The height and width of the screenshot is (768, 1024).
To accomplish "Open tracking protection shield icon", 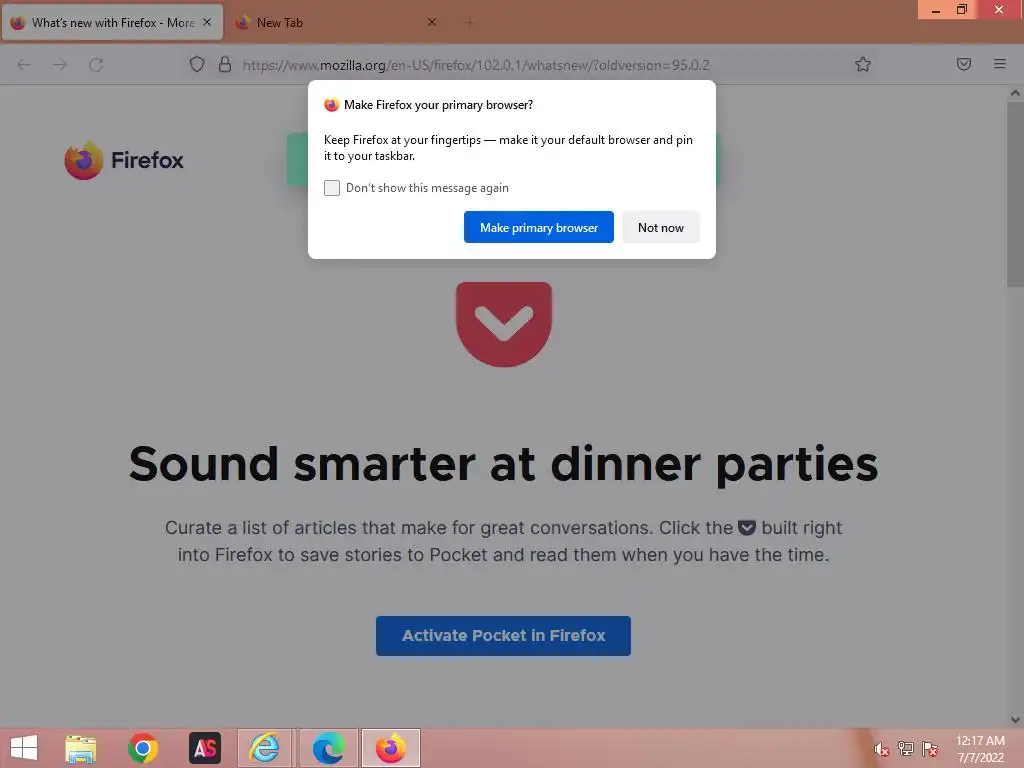I will coord(197,65).
